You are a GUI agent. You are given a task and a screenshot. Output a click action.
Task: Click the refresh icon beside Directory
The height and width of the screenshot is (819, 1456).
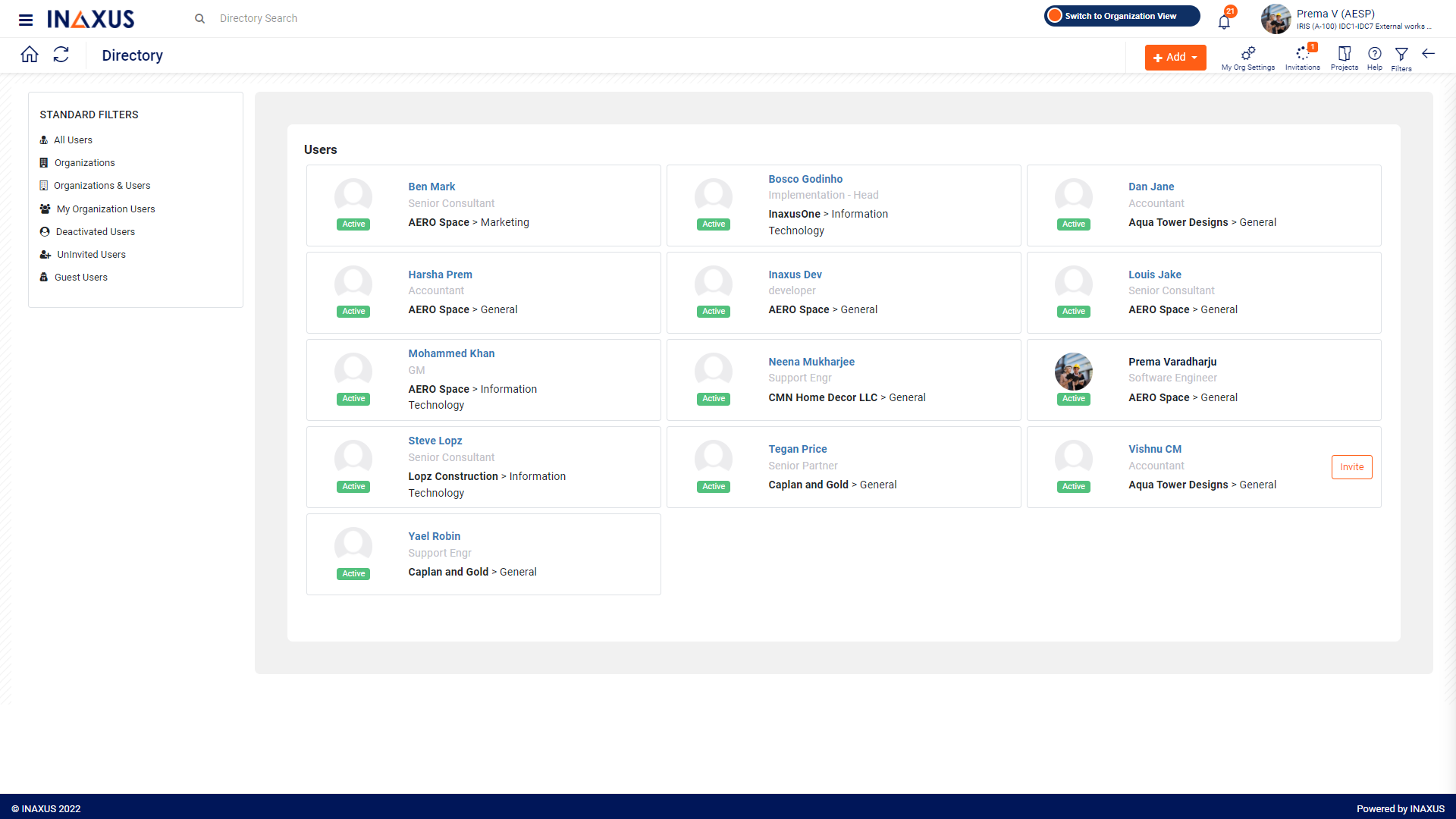[61, 55]
